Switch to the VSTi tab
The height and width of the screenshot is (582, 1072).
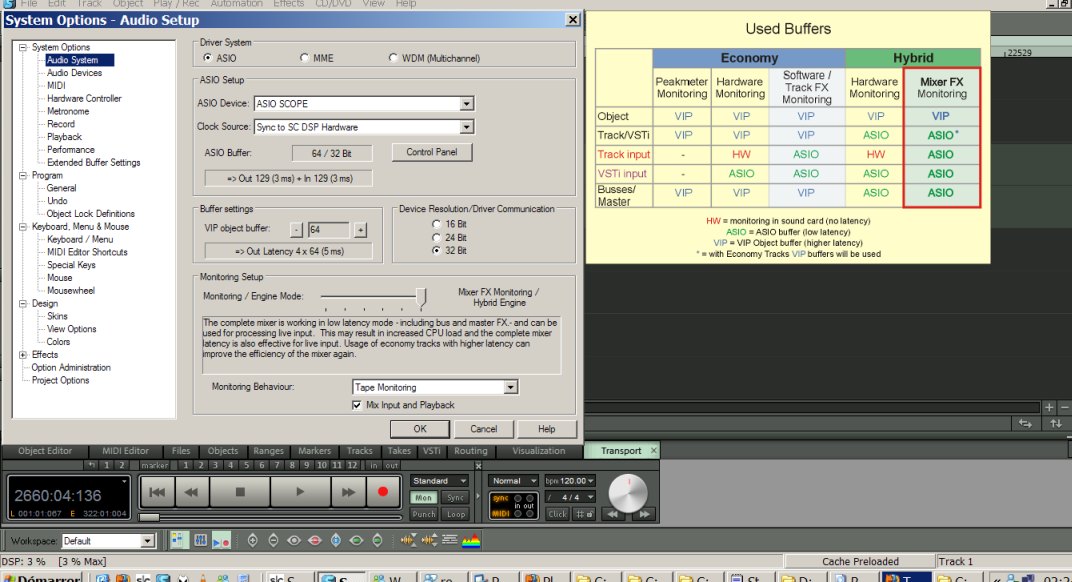coord(431,451)
